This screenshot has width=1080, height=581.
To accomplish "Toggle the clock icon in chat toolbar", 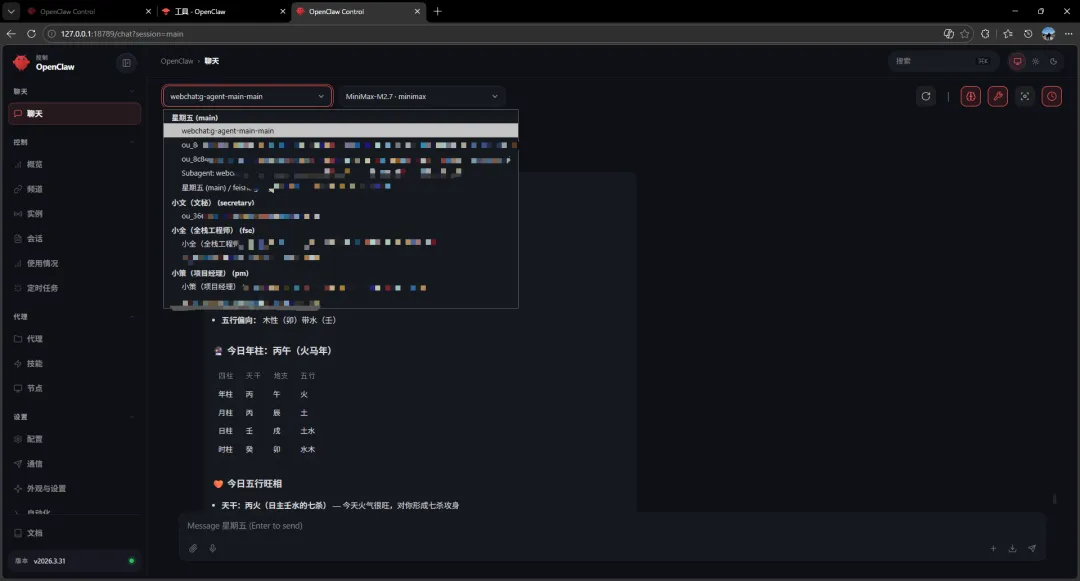I will click(1052, 96).
